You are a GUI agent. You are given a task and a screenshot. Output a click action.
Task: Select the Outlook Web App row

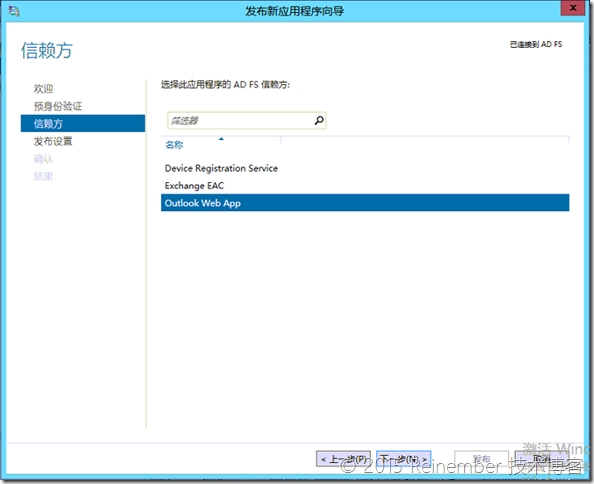click(x=365, y=203)
